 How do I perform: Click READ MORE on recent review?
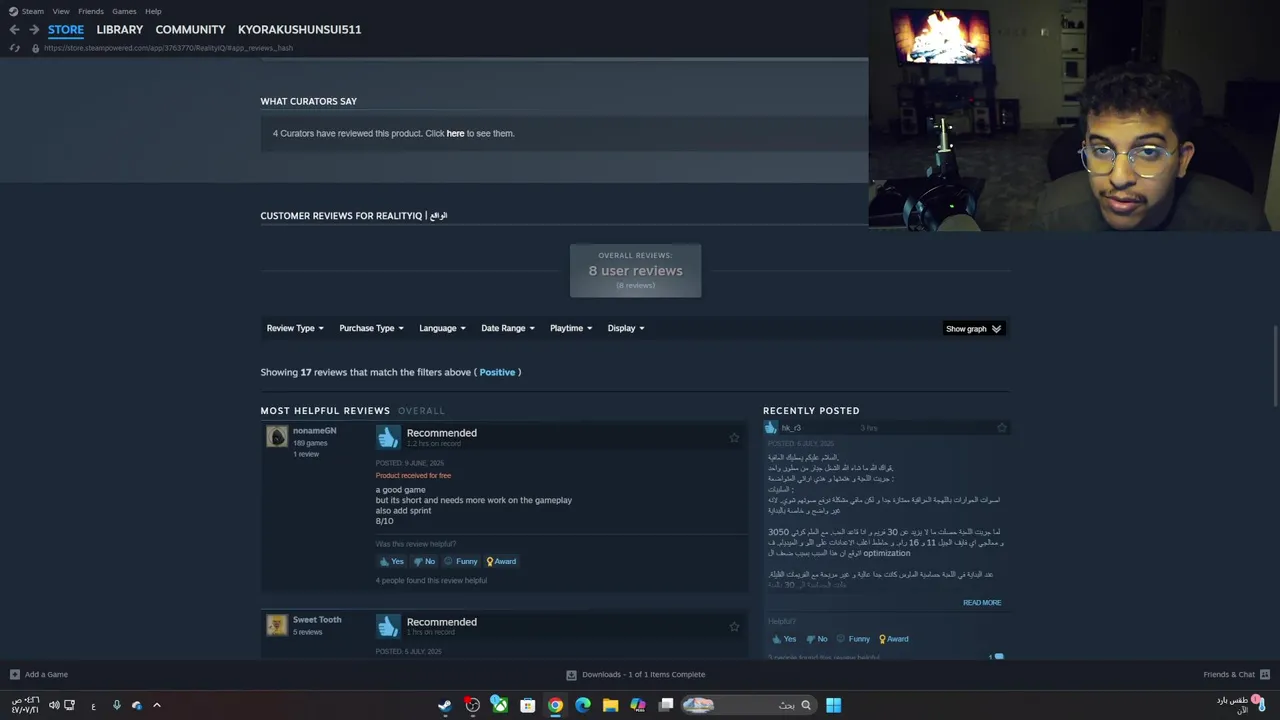[x=982, y=603]
